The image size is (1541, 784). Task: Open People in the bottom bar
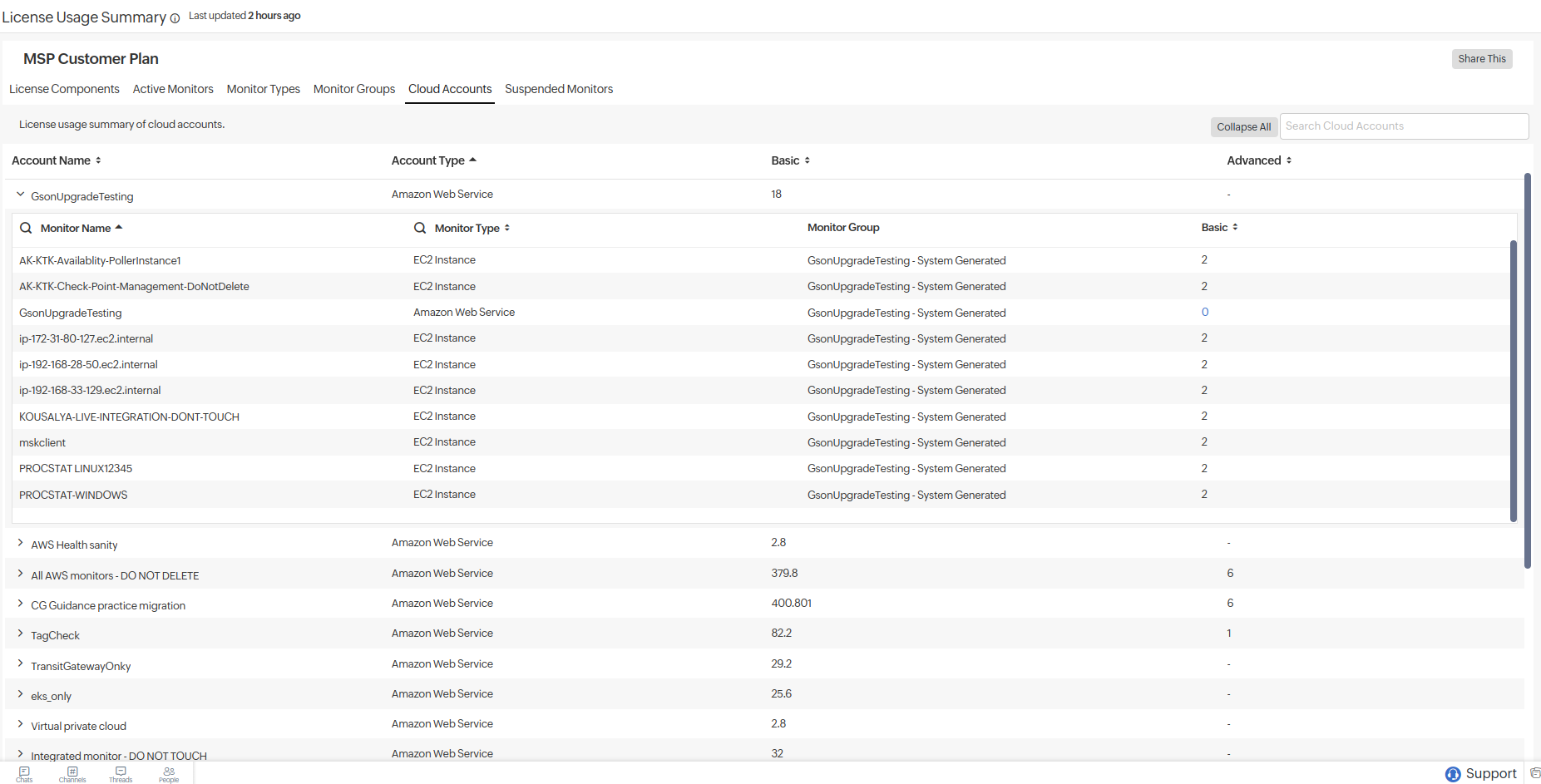169,774
